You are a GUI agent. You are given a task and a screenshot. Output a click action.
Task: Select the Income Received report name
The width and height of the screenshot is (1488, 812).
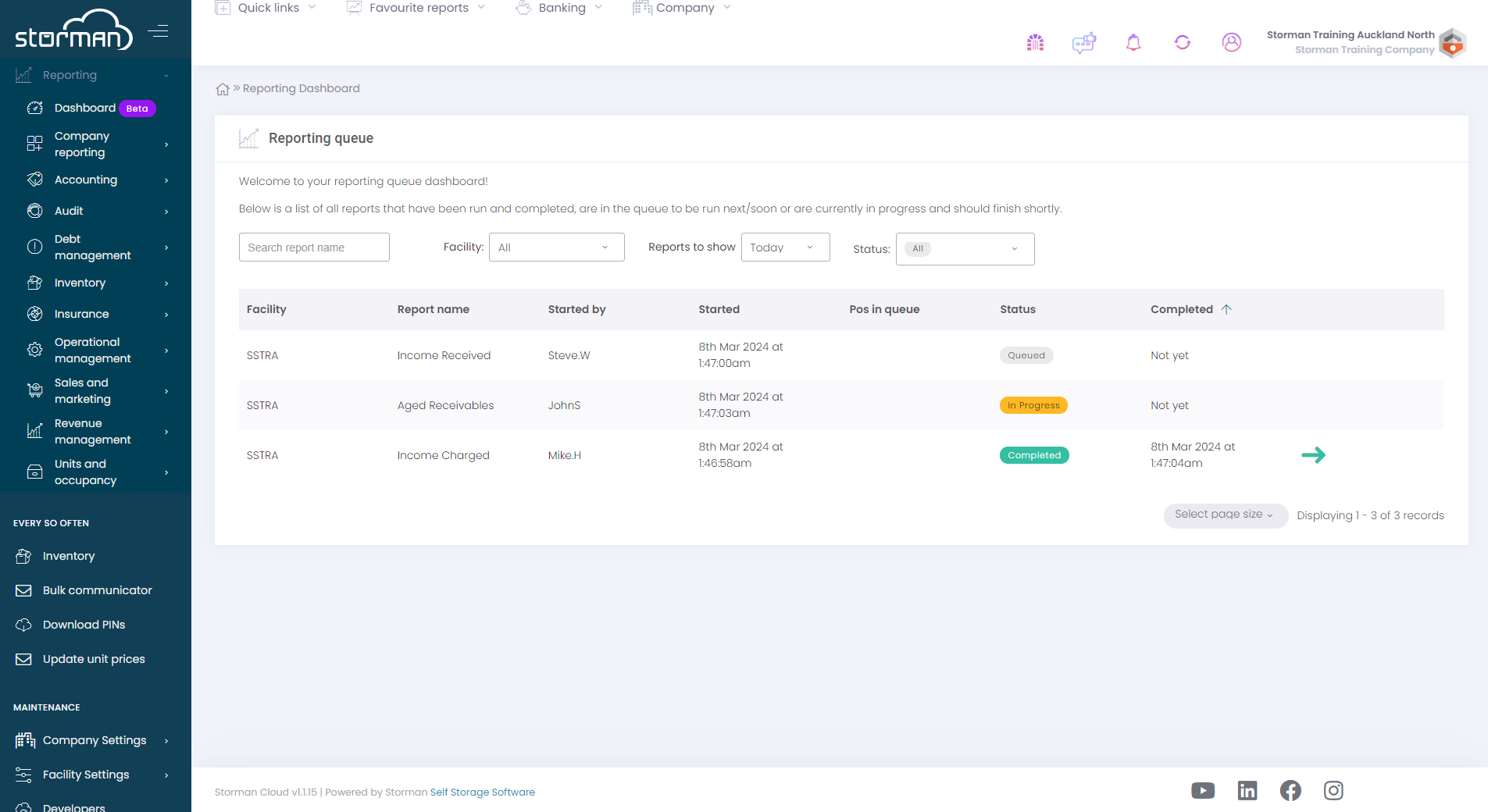(444, 355)
